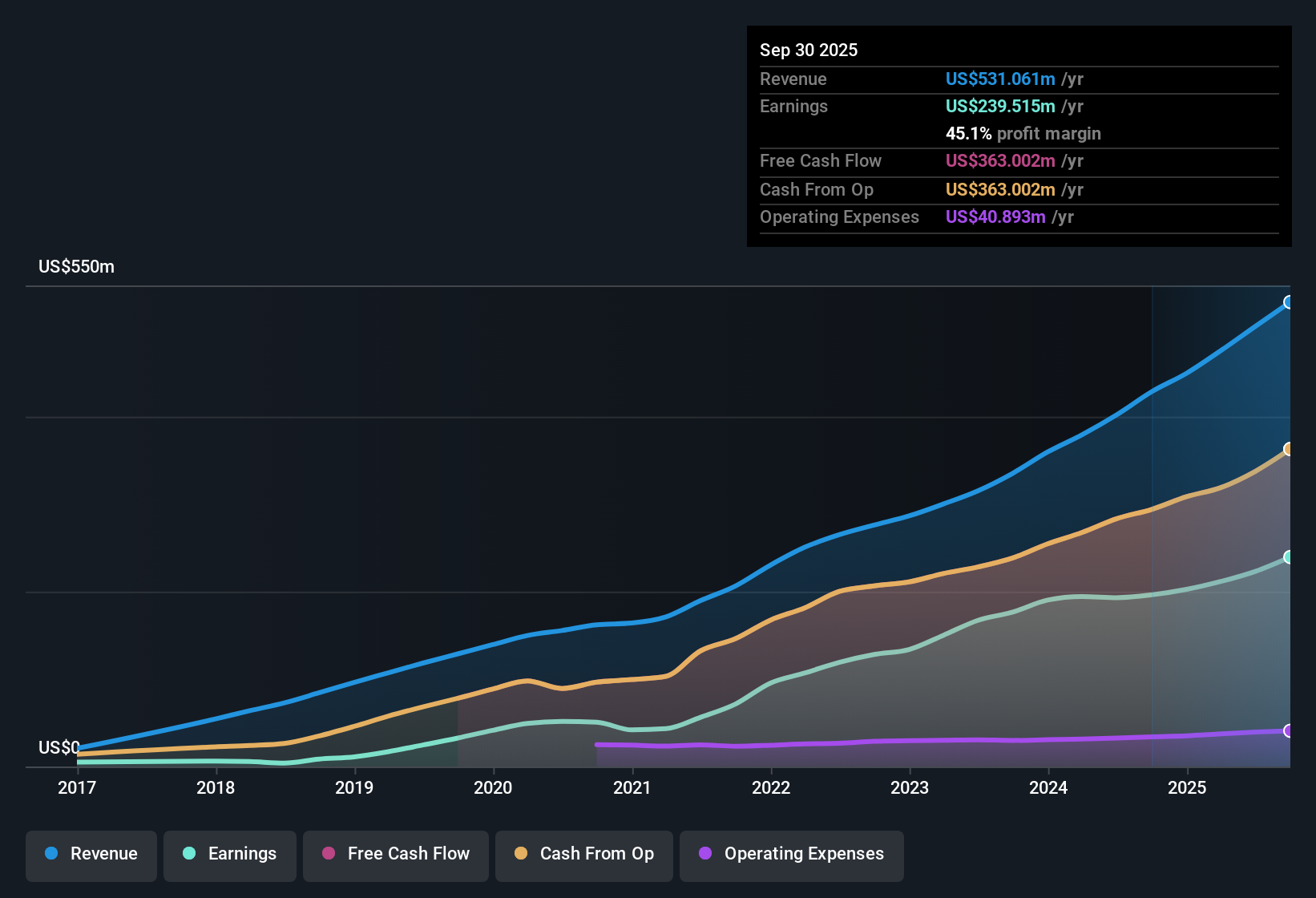Click the Operating Expenses endpoint marker
The width and height of the screenshot is (1316, 898).
point(1290,730)
